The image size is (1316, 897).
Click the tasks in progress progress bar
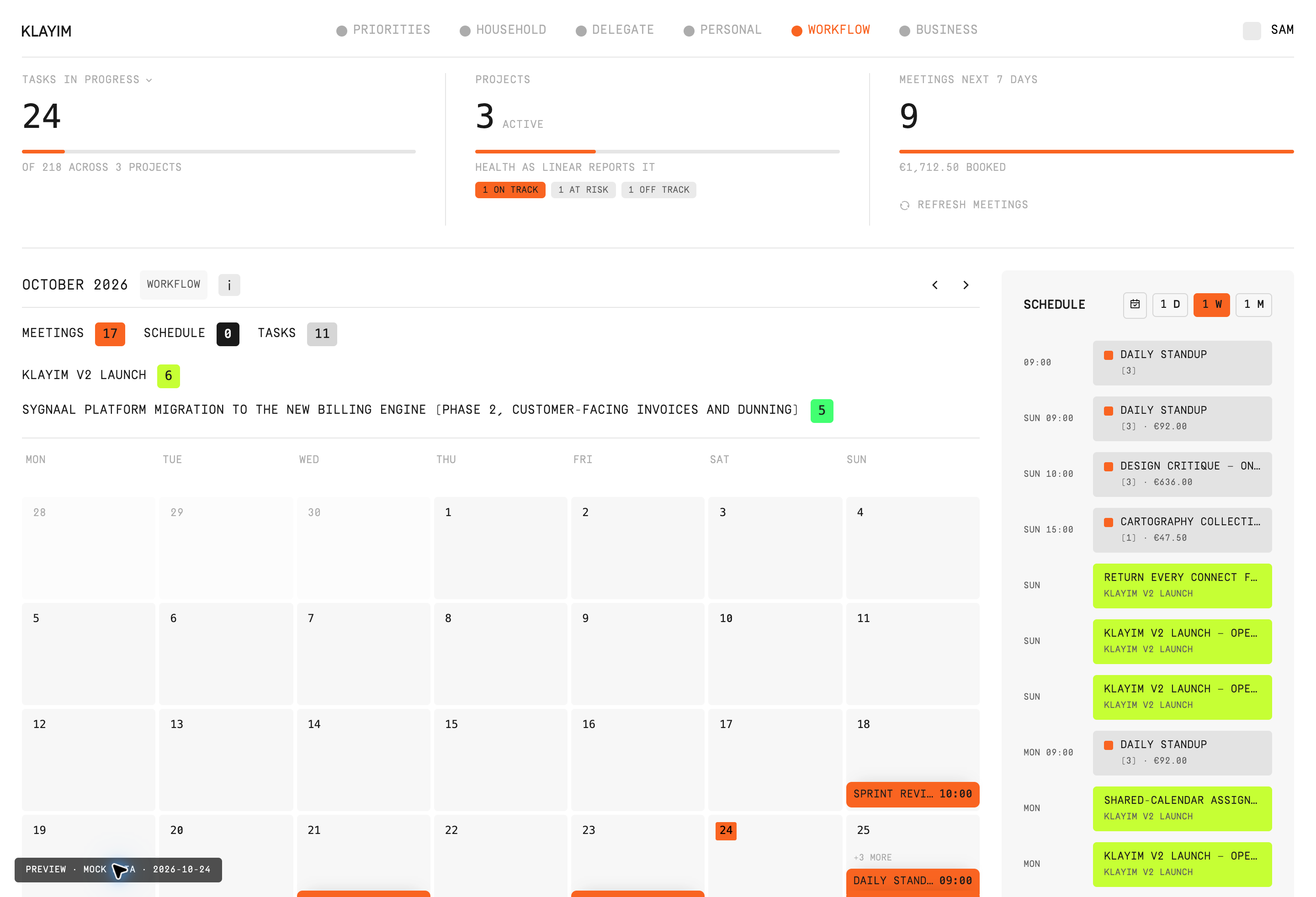(x=218, y=152)
